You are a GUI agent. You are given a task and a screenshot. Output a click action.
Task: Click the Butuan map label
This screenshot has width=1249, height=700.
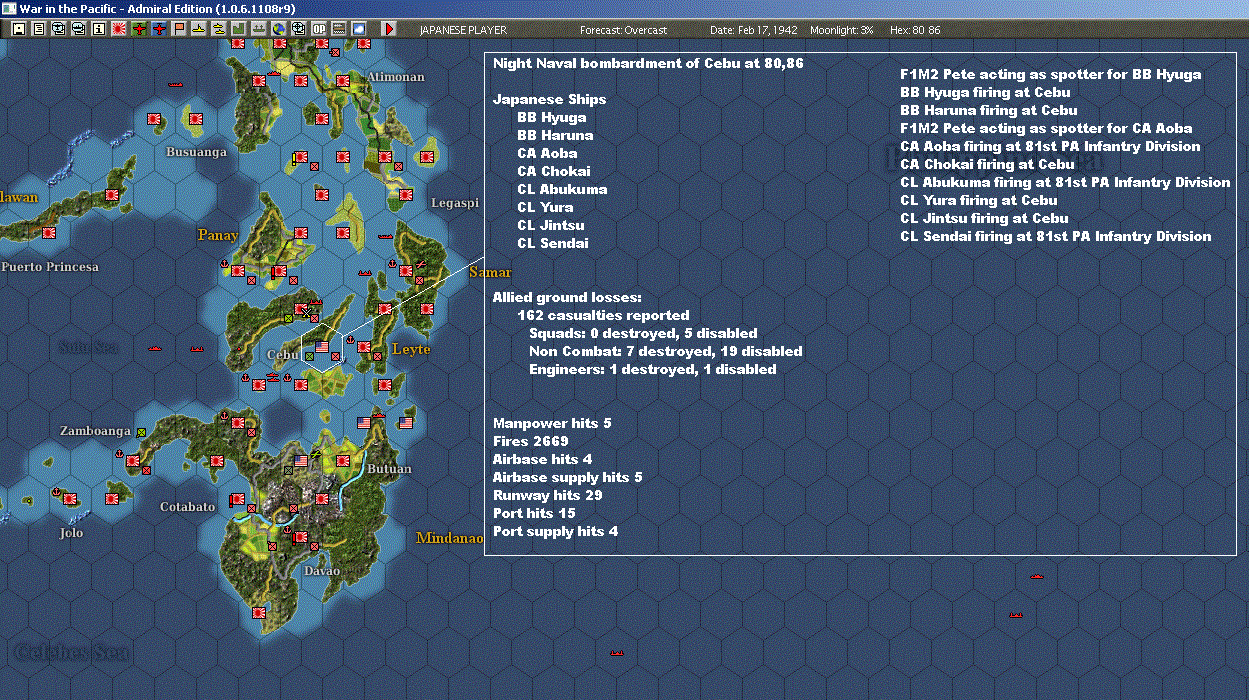tap(389, 468)
